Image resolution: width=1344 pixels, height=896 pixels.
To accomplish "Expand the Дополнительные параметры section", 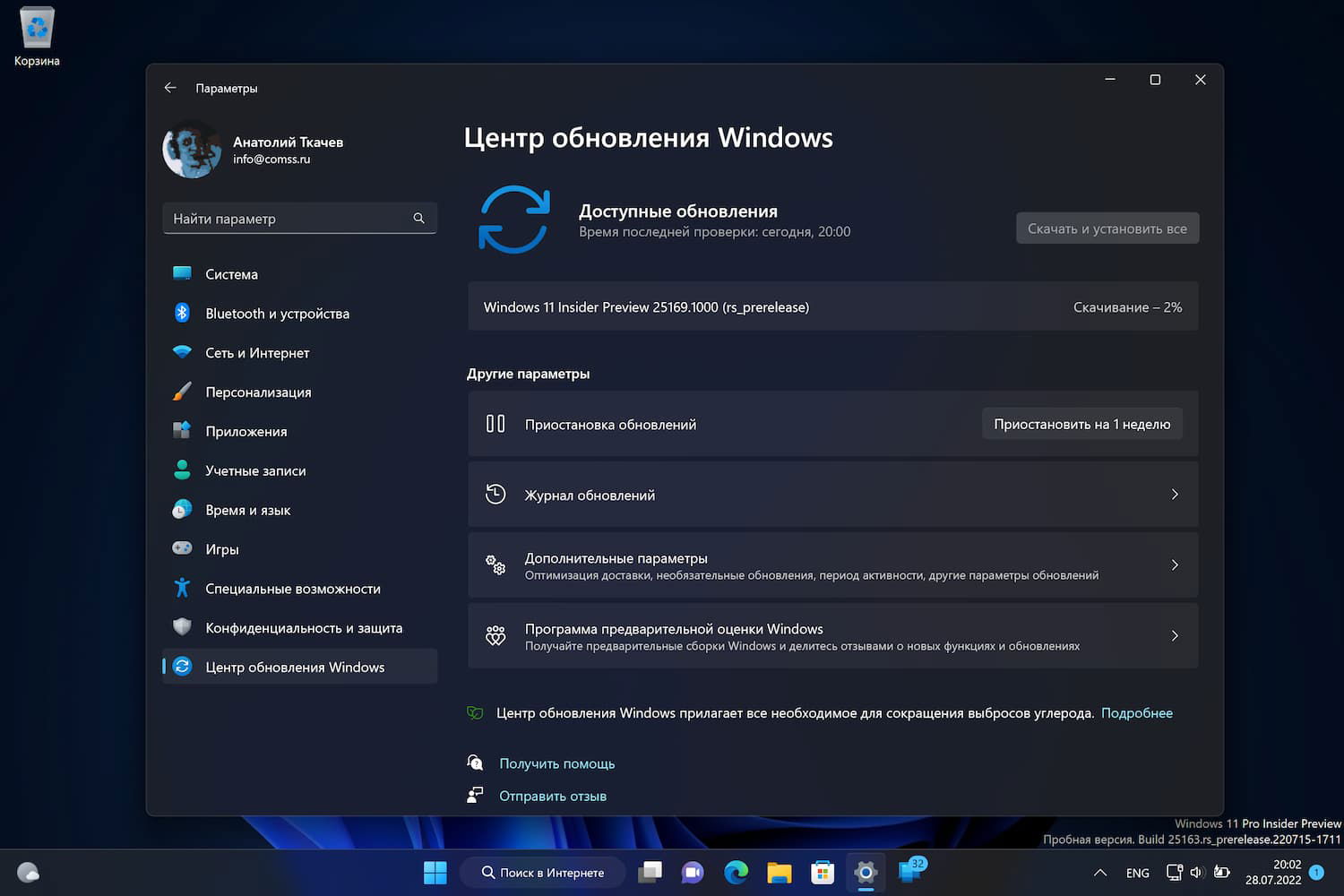I will click(1175, 564).
